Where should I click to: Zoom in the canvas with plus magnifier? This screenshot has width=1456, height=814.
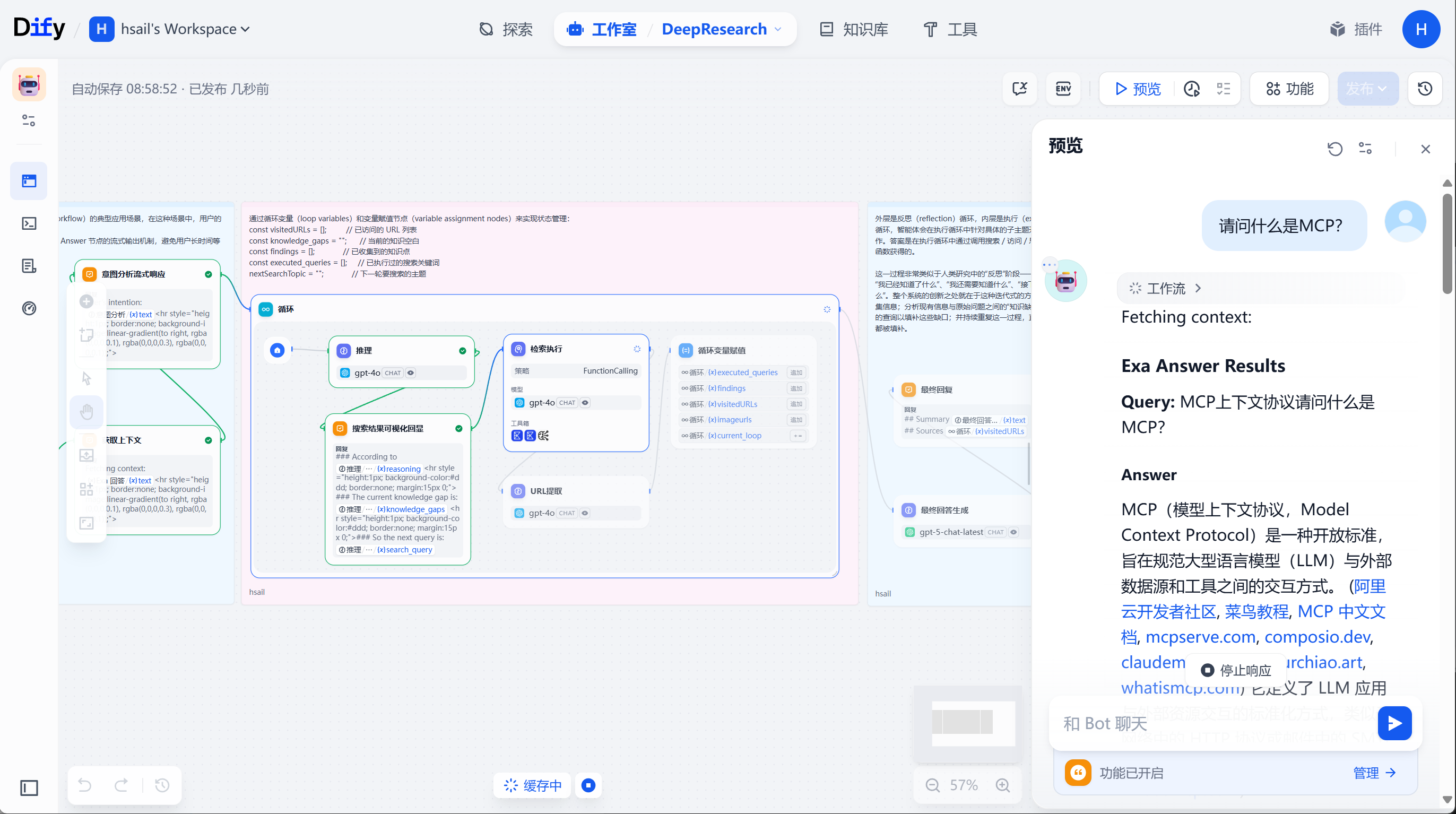pyautogui.click(x=1003, y=785)
